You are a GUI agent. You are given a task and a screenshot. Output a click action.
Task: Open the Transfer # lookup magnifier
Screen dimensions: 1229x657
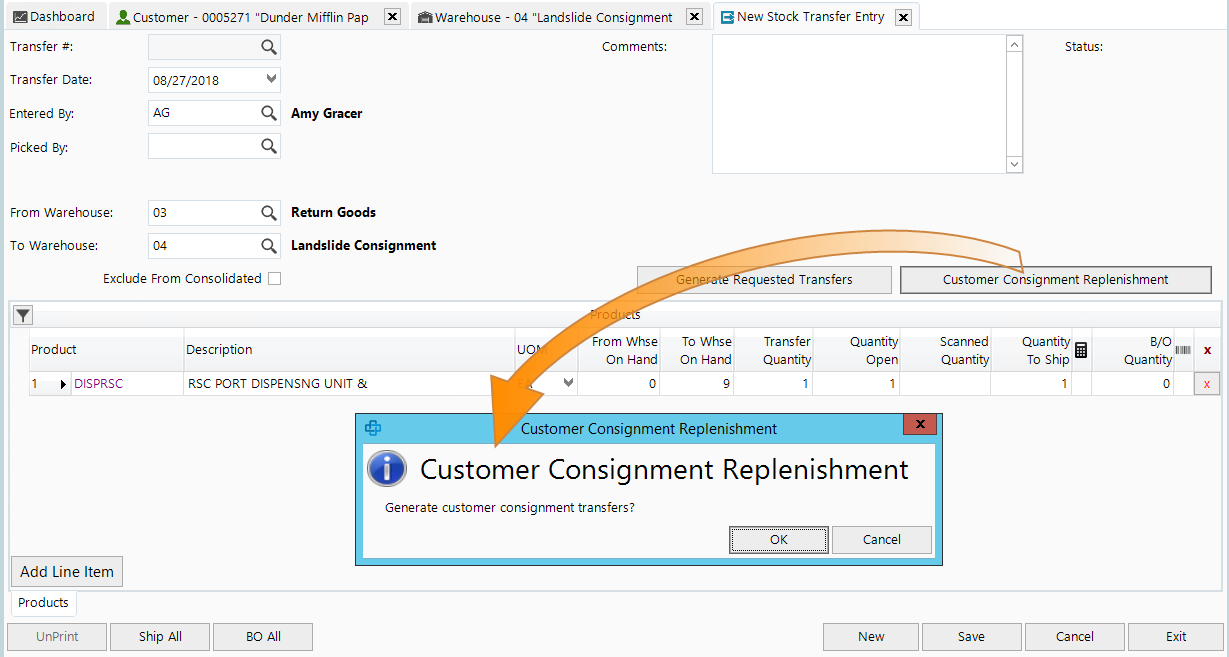coord(268,46)
